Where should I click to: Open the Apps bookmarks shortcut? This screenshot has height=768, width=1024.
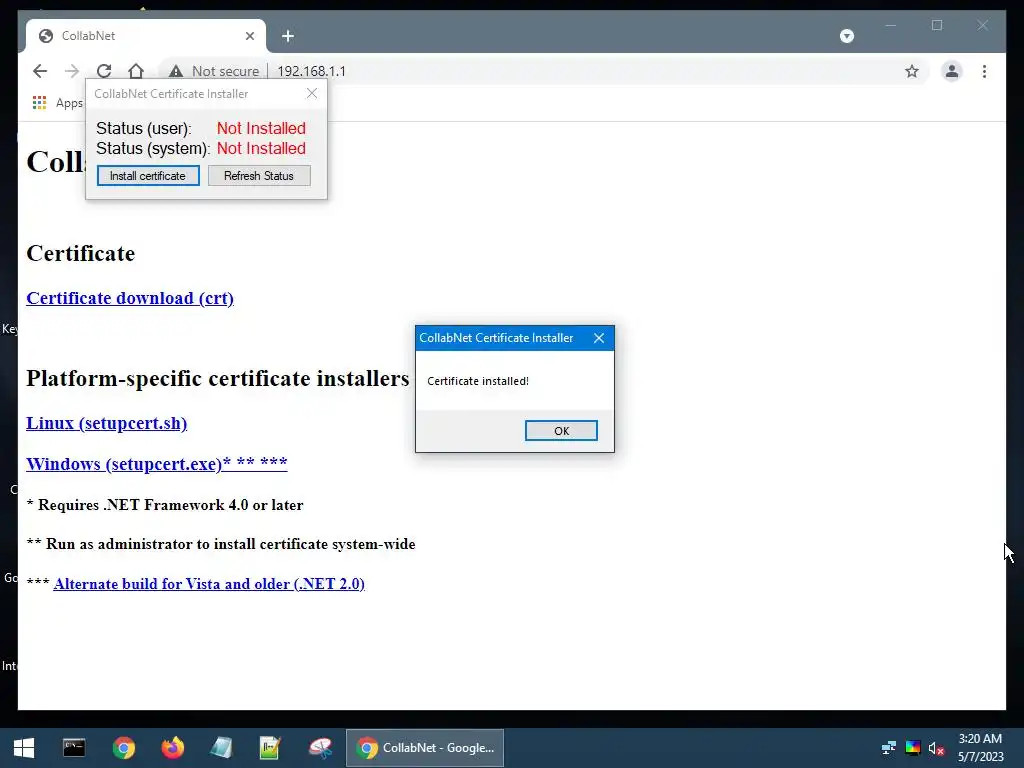(x=57, y=103)
